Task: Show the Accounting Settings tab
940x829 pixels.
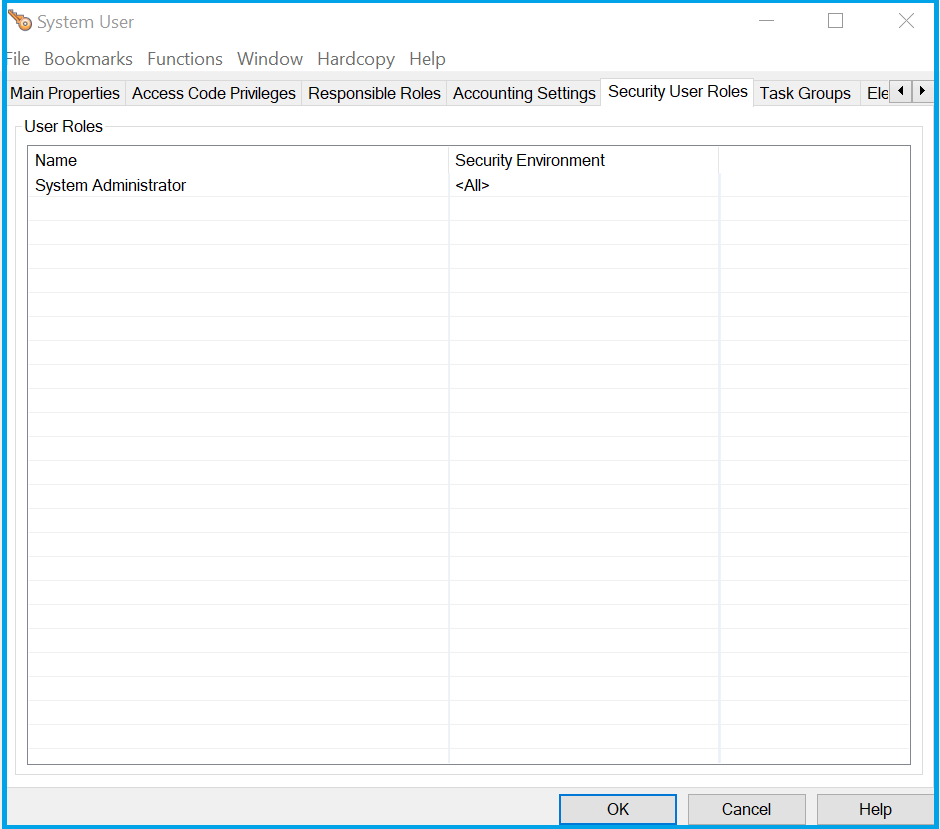Action: point(524,93)
